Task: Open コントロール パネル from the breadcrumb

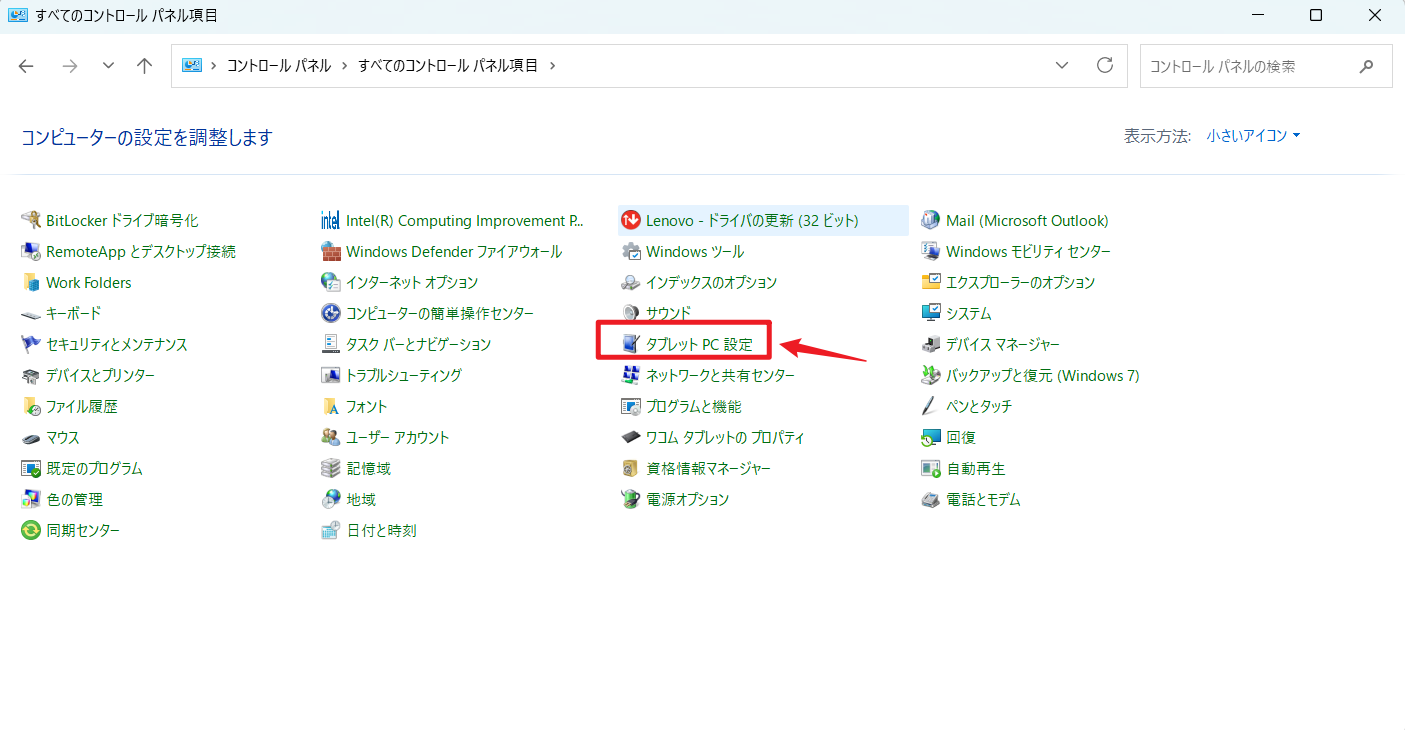Action: pyautogui.click(x=279, y=65)
